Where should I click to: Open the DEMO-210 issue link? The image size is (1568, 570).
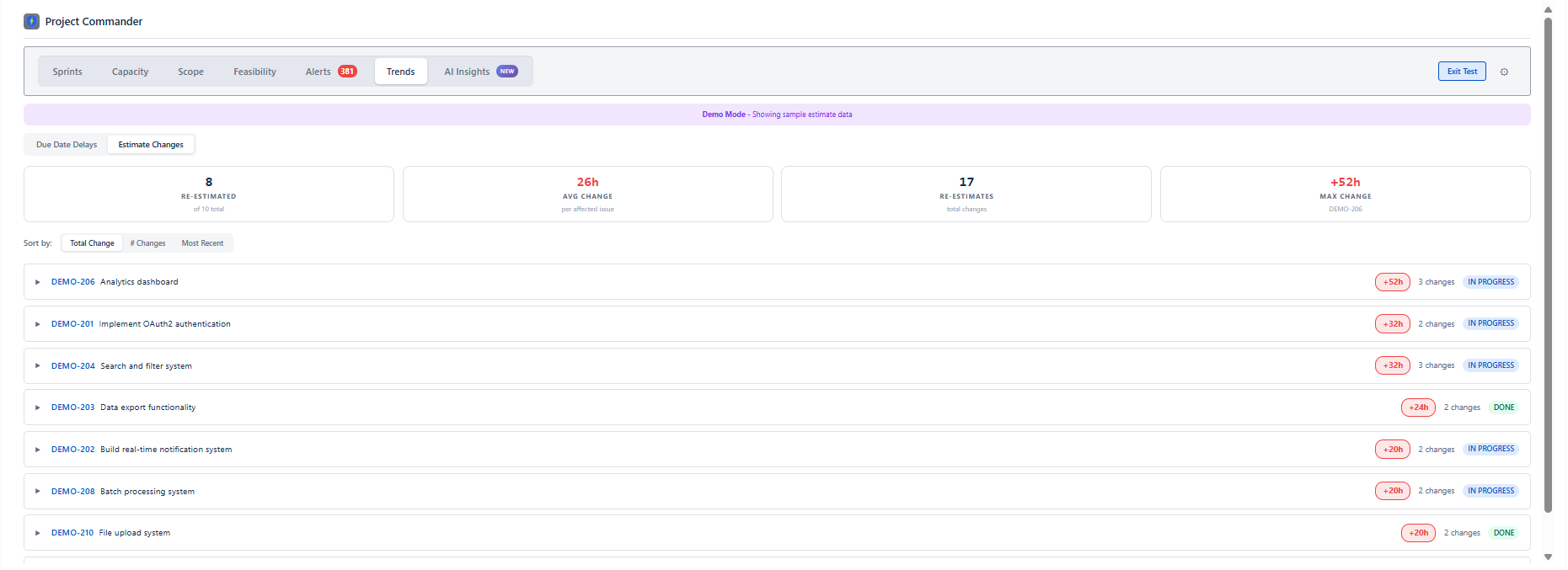tap(72, 533)
